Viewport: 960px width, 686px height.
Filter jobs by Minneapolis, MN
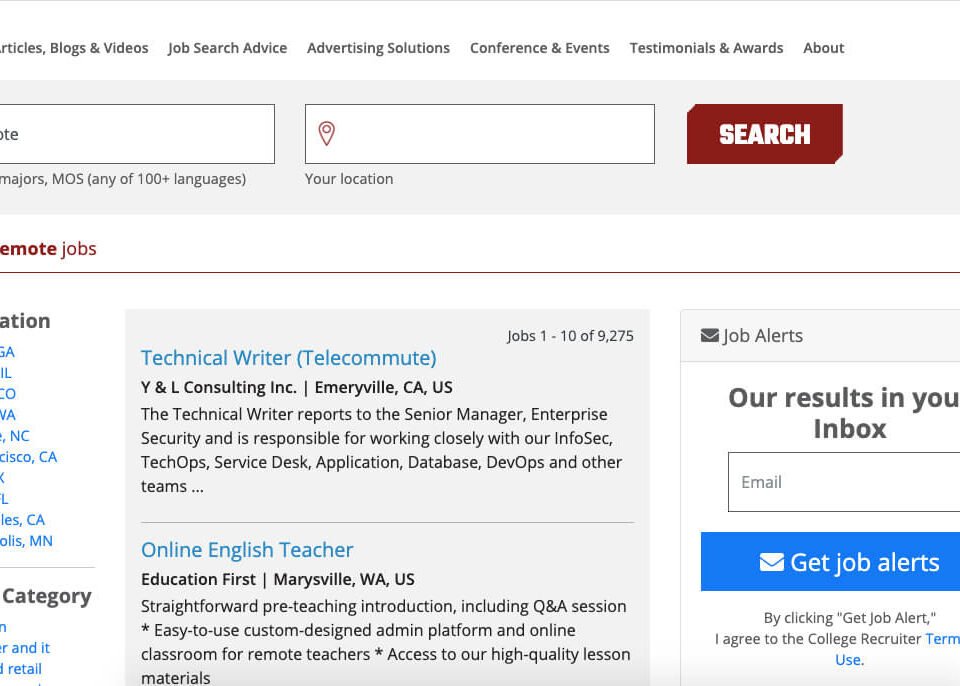point(27,540)
